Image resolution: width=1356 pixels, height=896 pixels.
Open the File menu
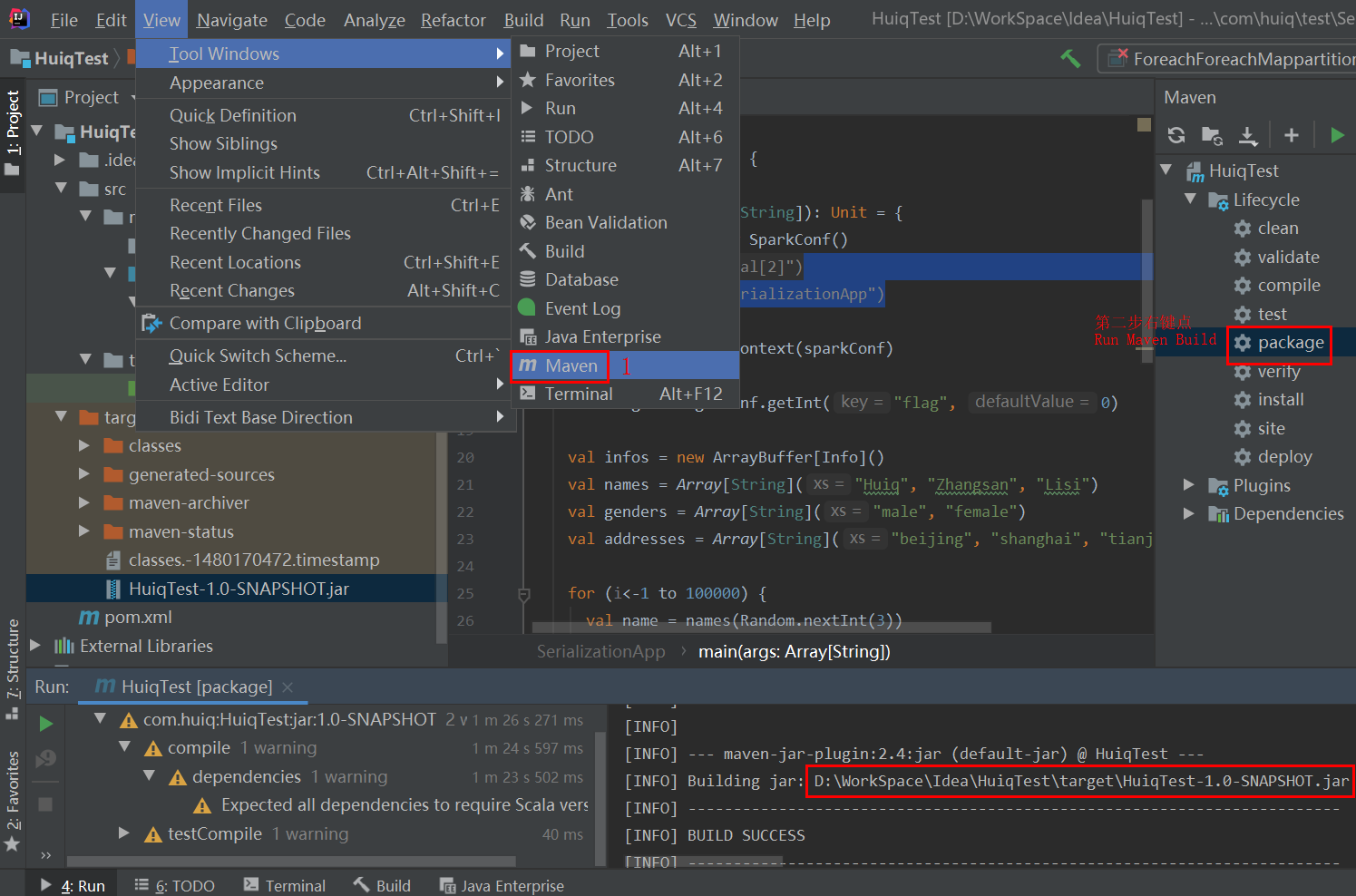[x=63, y=20]
